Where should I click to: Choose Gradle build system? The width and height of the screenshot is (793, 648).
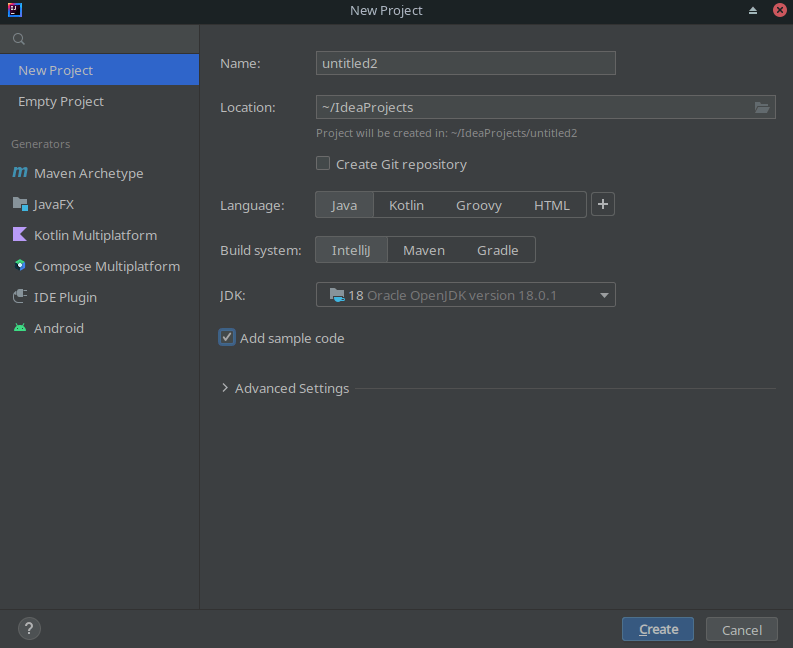pyautogui.click(x=498, y=250)
